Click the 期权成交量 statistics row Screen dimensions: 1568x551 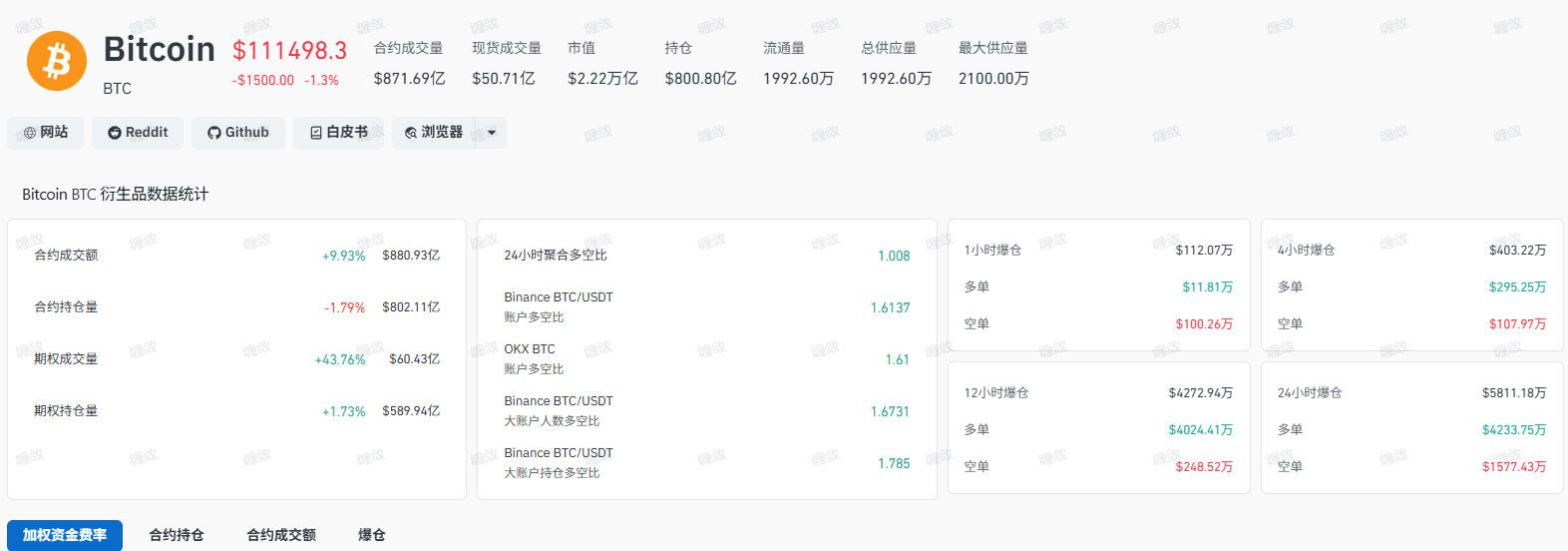[x=237, y=359]
